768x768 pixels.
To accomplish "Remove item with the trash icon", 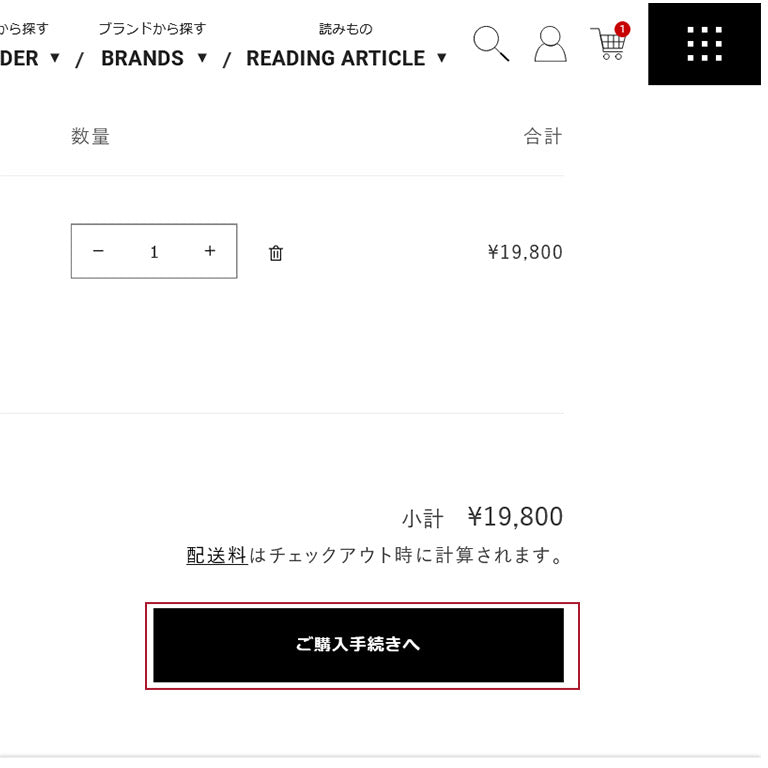I will (276, 253).
